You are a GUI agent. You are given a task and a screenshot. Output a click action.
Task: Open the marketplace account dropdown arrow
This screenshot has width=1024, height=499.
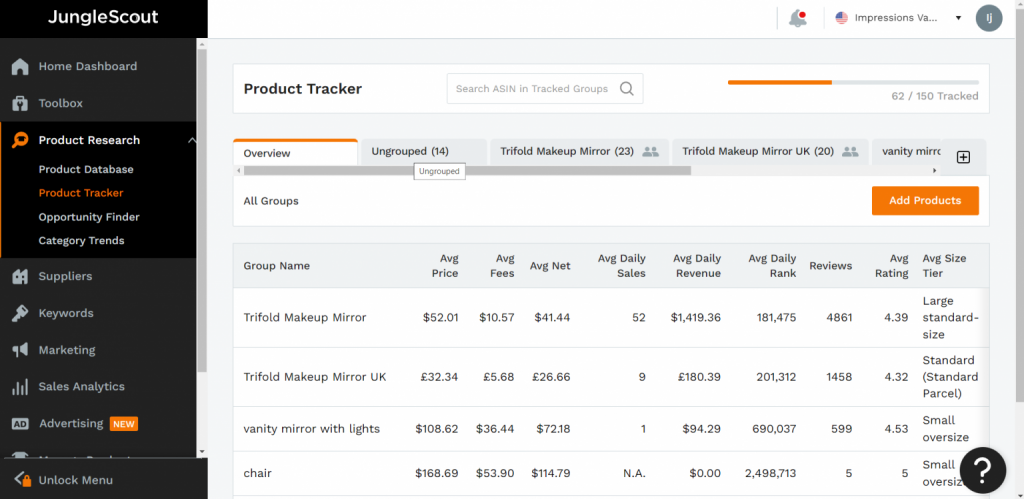click(x=958, y=18)
